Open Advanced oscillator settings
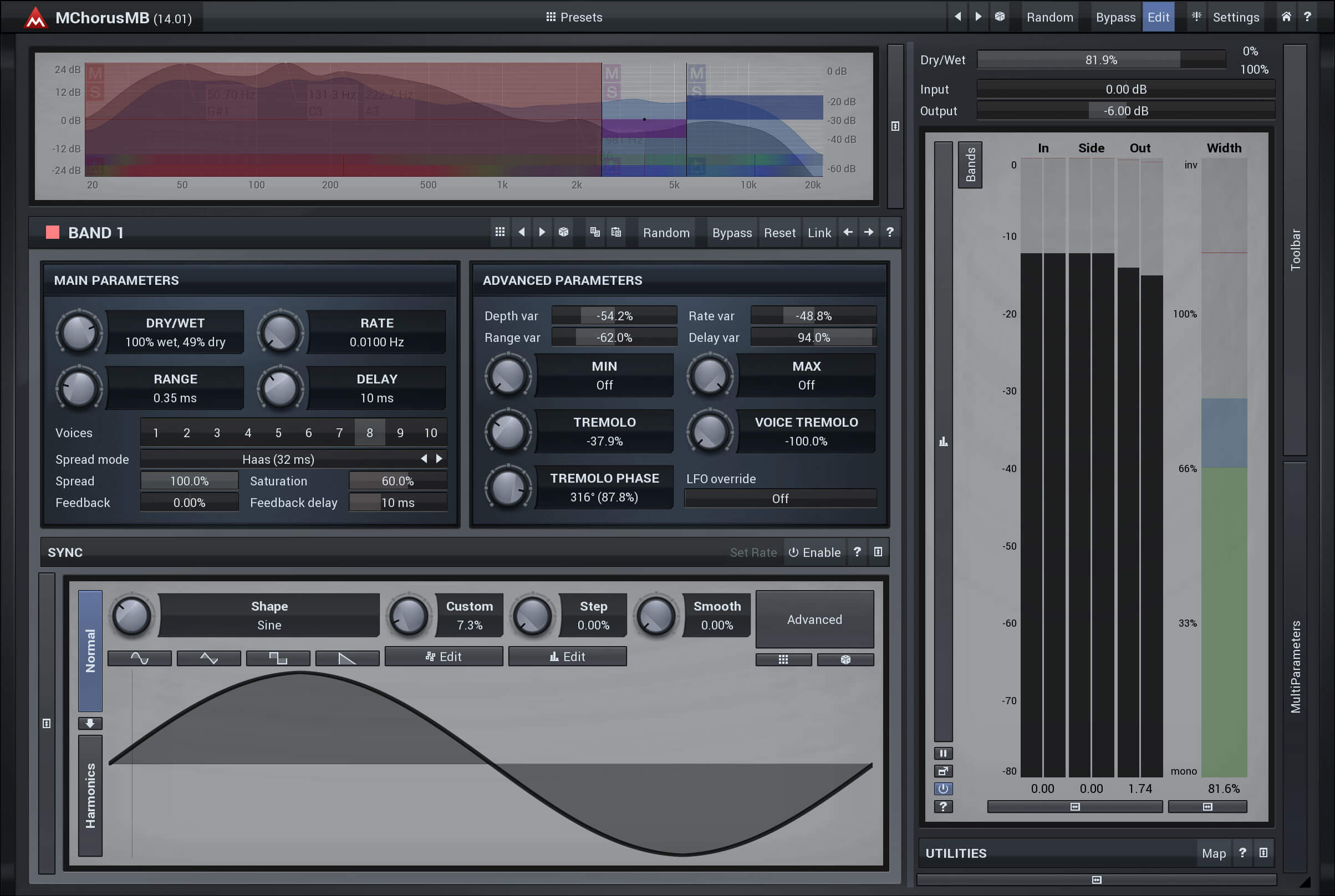1335x896 pixels. 814,619
